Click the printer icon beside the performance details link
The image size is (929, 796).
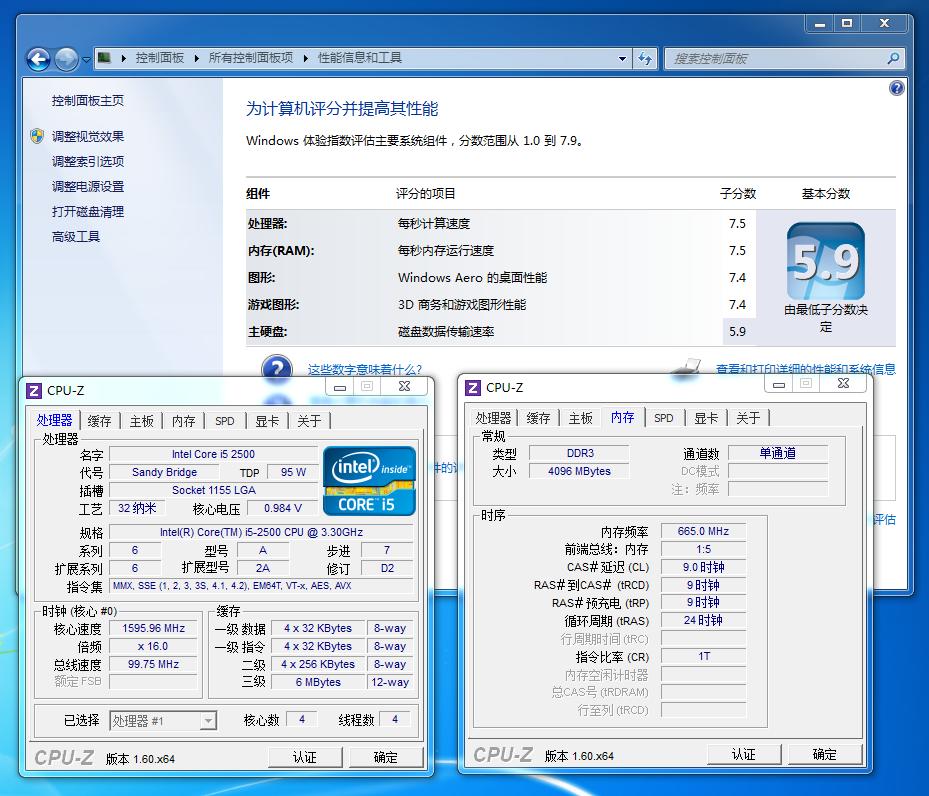pyautogui.click(x=688, y=366)
